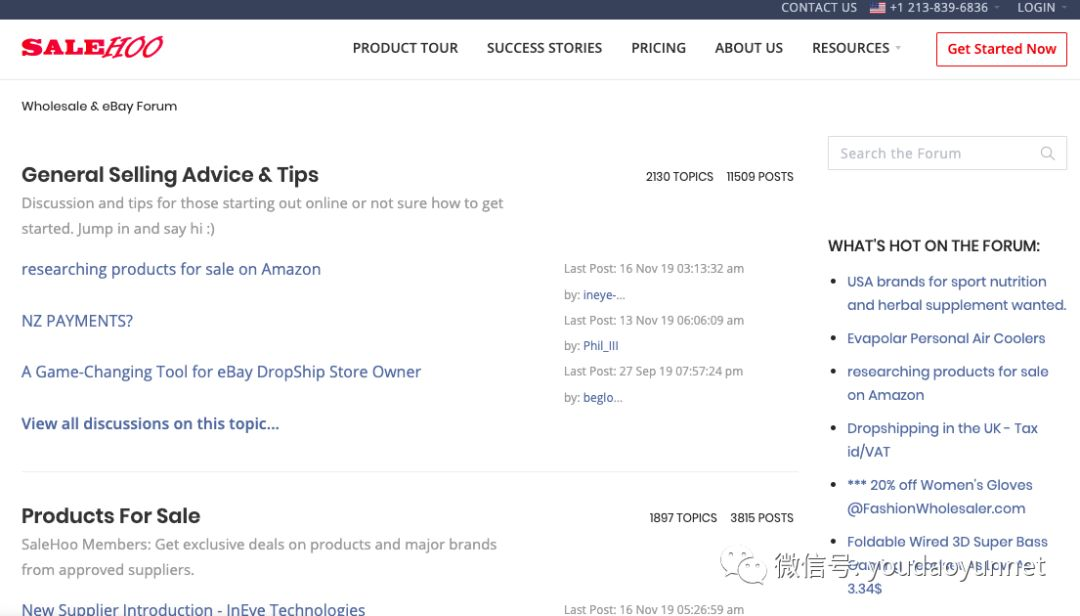Go to the PRICING page

point(658,48)
